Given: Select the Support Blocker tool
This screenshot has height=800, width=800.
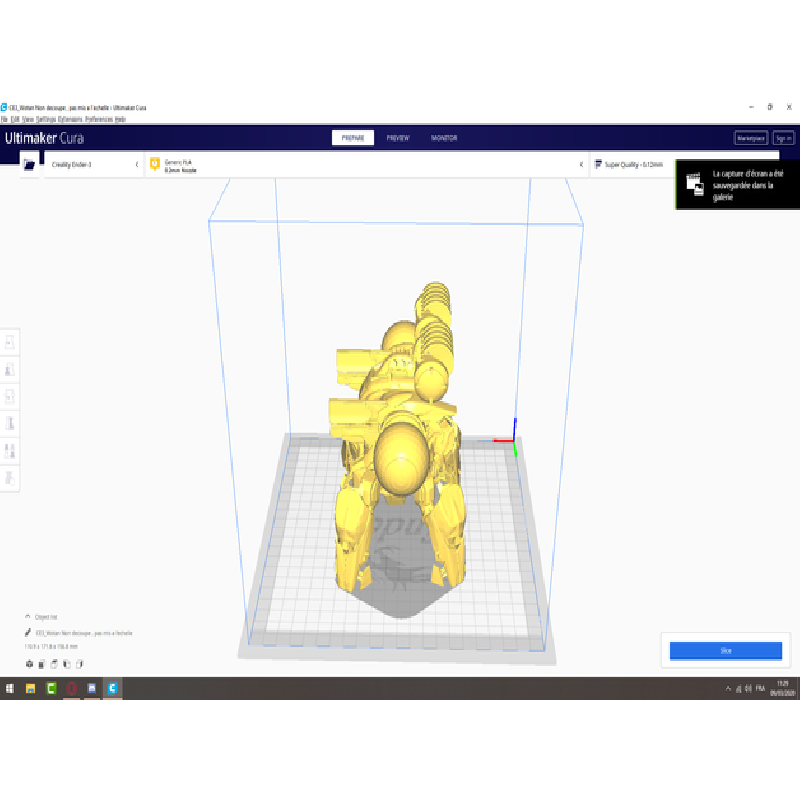Looking at the screenshot, I should click(10, 477).
